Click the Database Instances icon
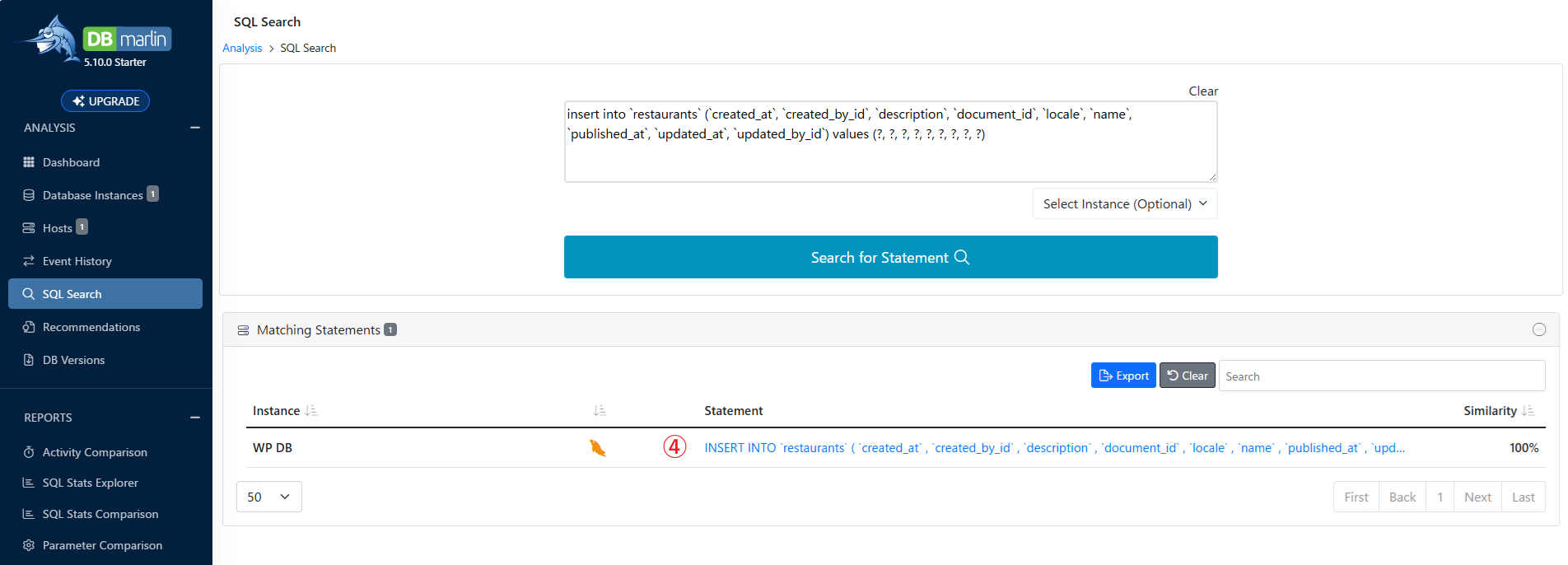1568x565 pixels. (x=29, y=195)
